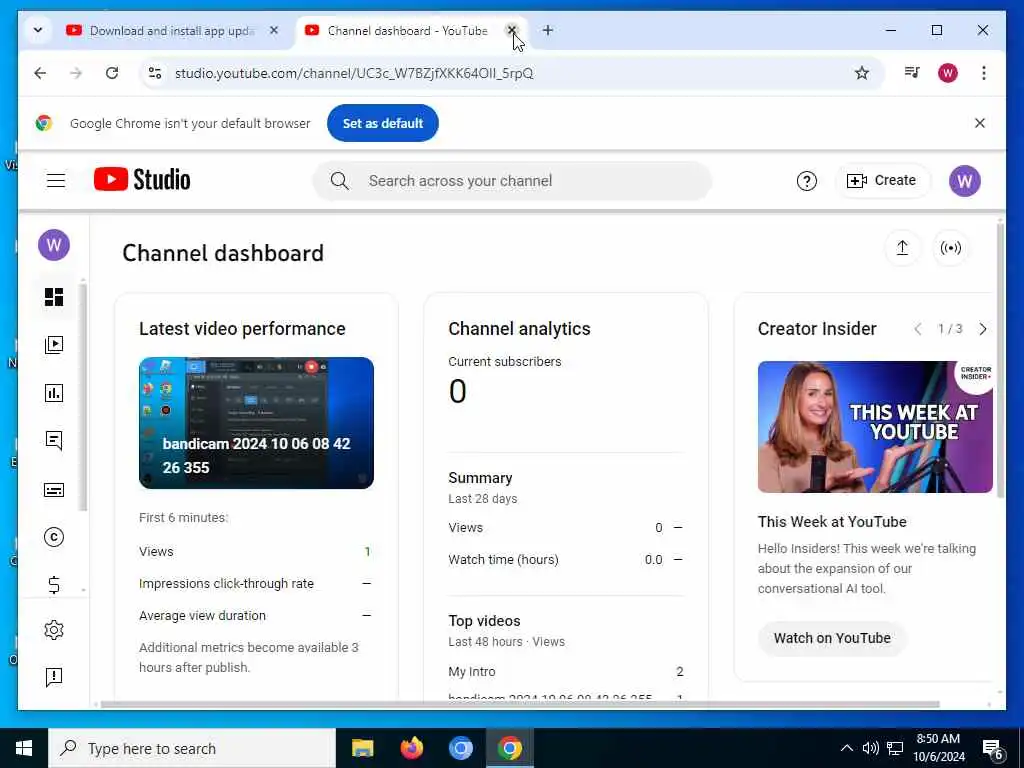Click the sidebar navigation scrollbar
1024x768 pixels.
pos(83,397)
